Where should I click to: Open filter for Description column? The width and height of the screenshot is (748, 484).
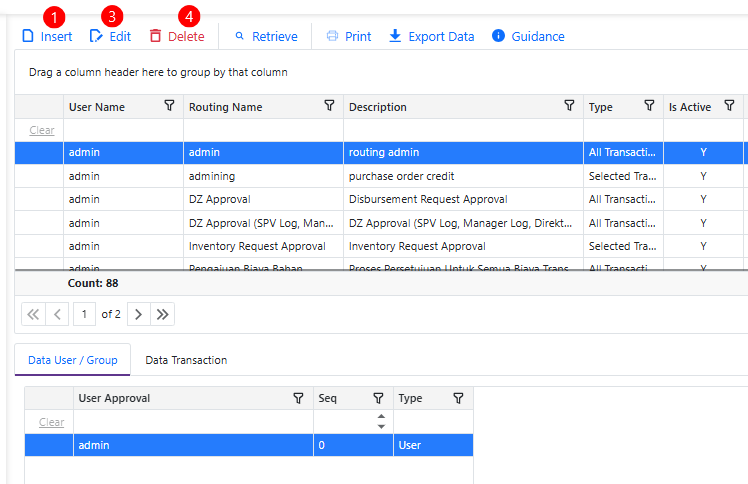(x=569, y=105)
